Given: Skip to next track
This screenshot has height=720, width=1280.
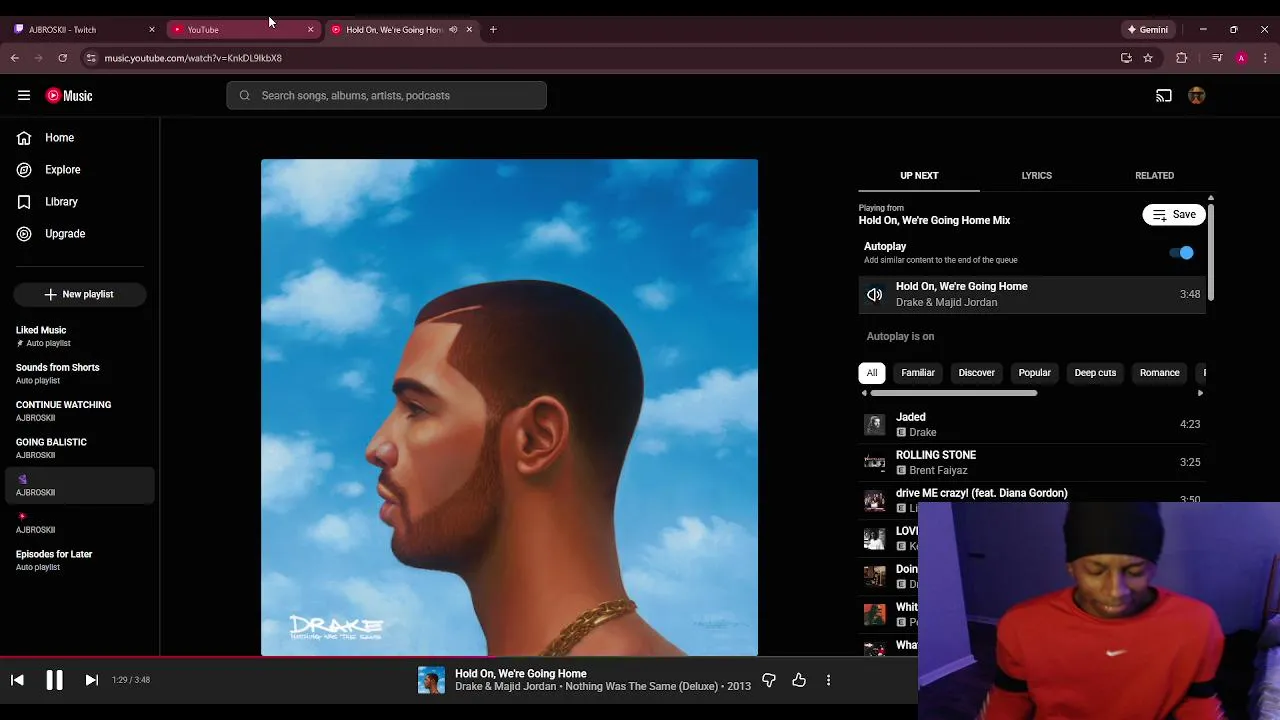Looking at the screenshot, I should tap(91, 680).
